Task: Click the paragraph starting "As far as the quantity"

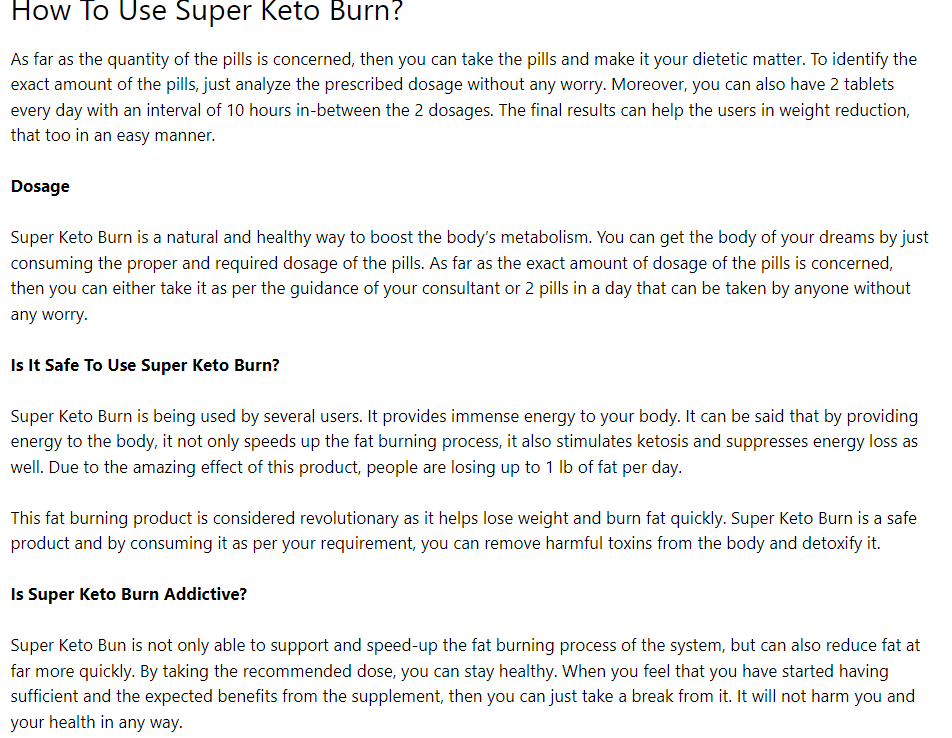Action: (464, 97)
